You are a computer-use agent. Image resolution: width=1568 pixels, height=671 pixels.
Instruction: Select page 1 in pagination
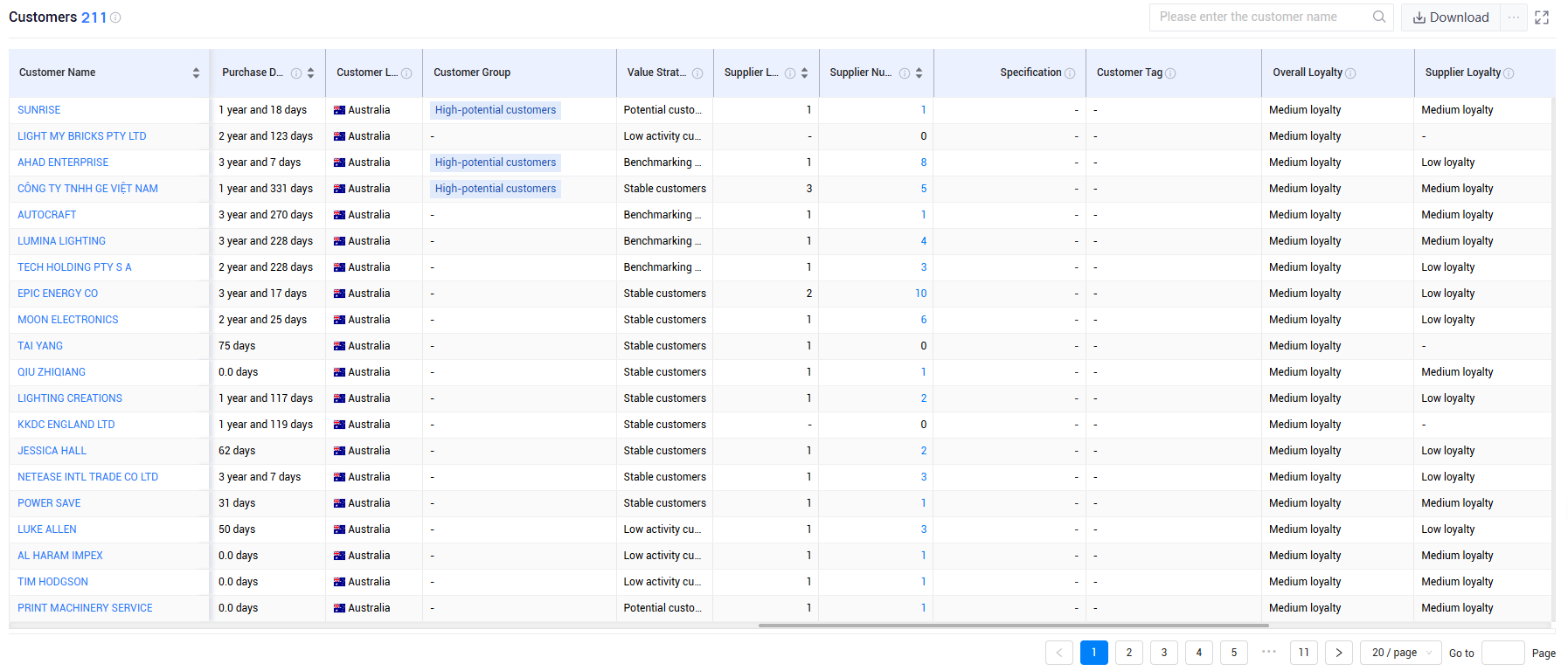1094,653
